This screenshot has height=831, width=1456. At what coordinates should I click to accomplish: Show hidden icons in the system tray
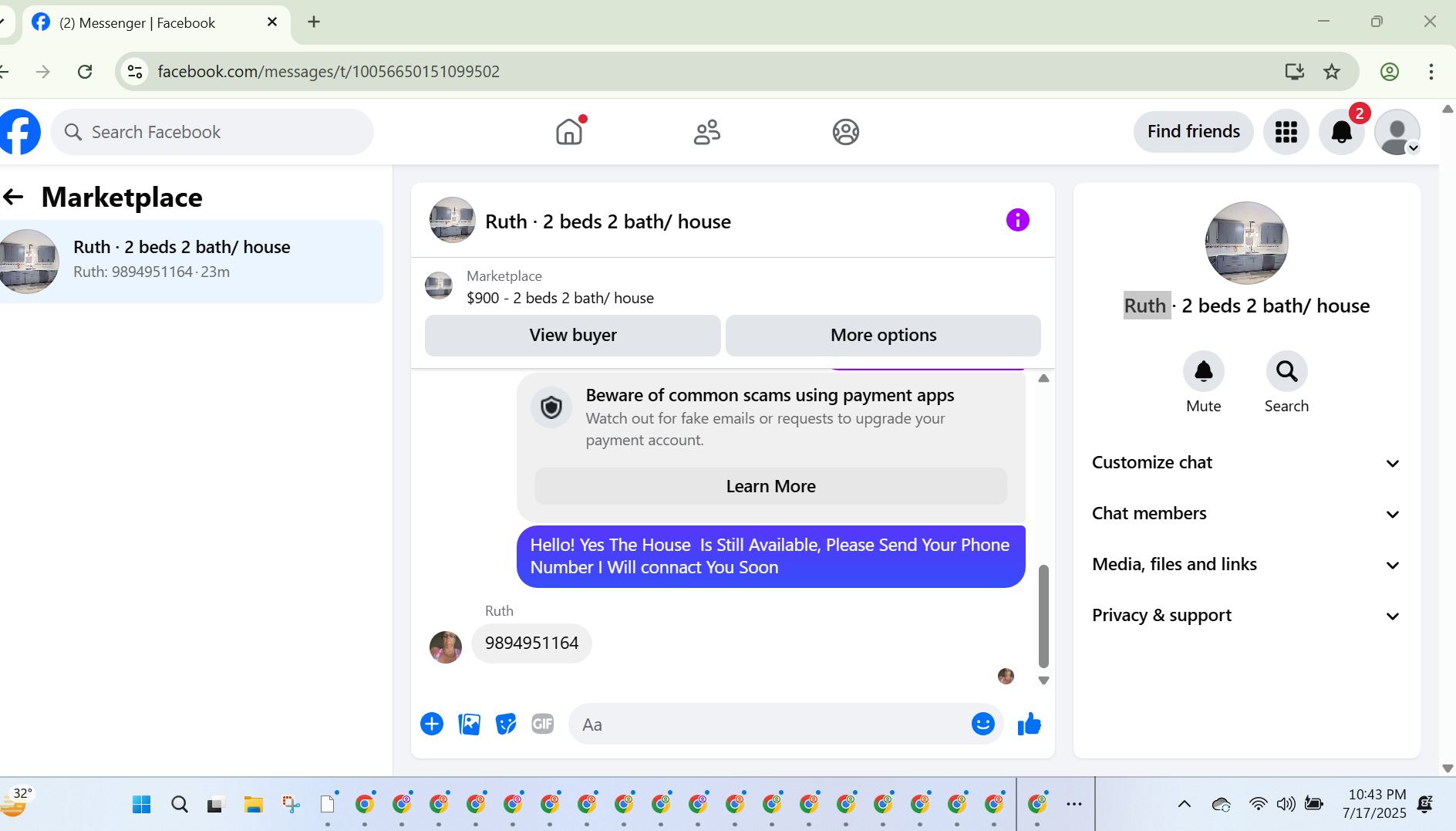click(x=1185, y=804)
